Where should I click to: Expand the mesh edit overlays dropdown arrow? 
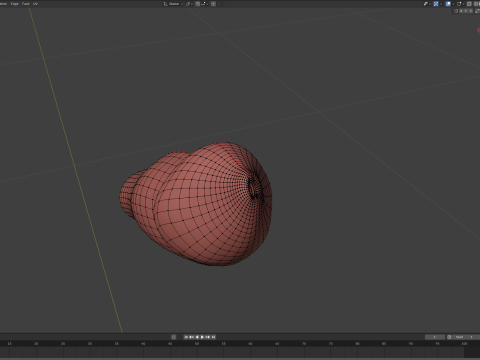tap(463, 4)
